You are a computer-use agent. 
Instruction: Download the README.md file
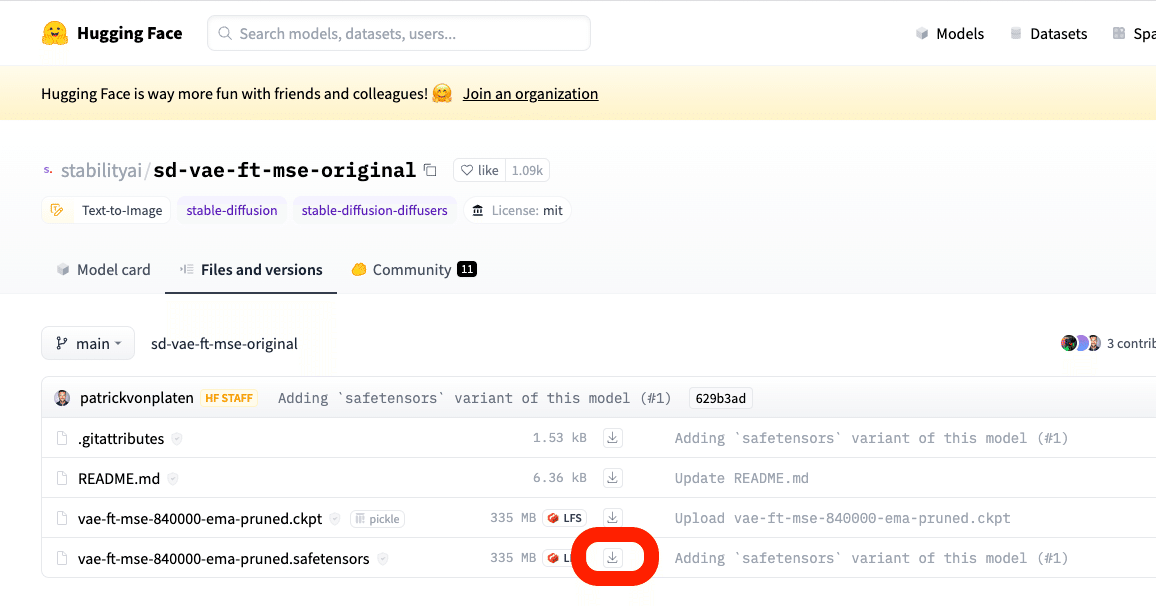click(613, 478)
